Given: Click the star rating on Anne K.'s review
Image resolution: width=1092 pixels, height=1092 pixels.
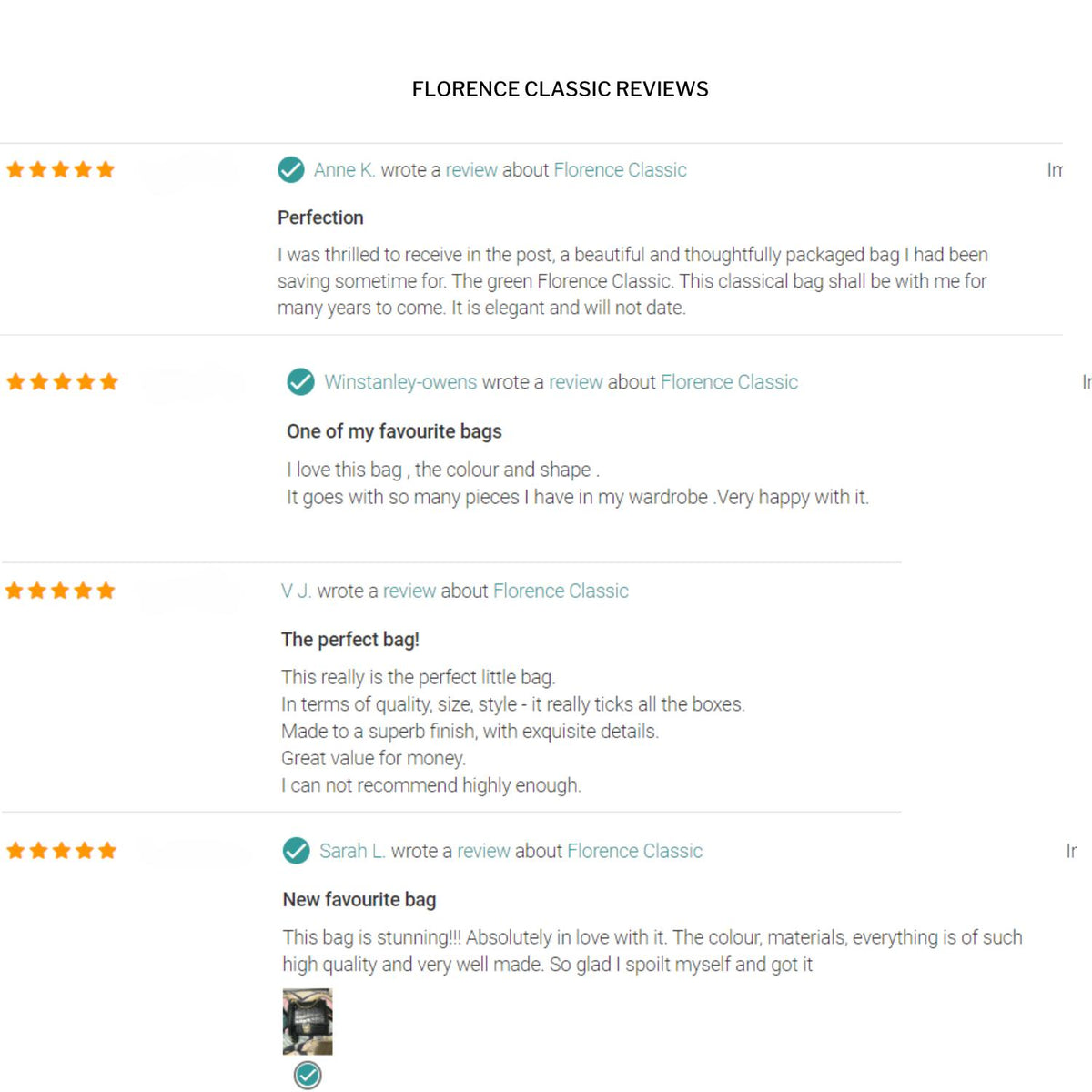Looking at the screenshot, I should coord(60,169).
